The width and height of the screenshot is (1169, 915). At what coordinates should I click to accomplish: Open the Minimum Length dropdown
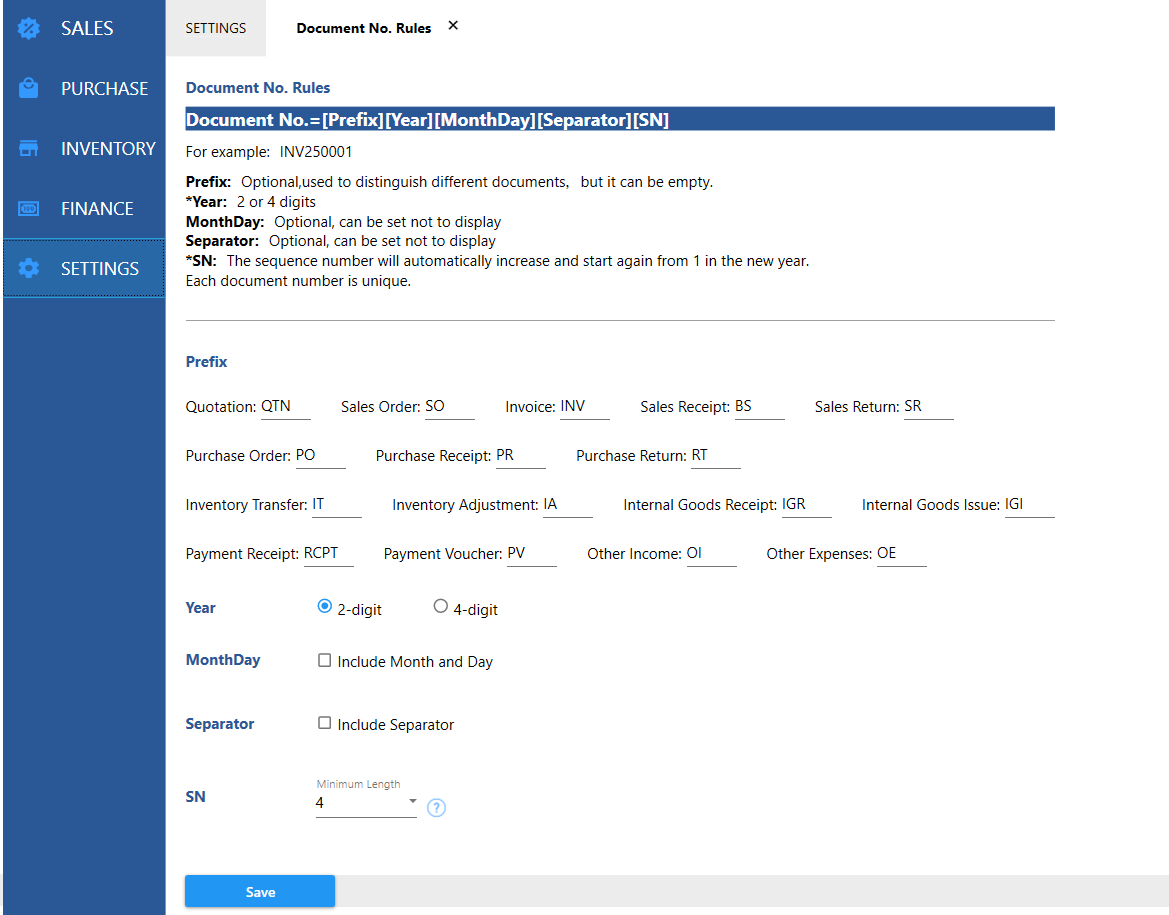pos(366,803)
